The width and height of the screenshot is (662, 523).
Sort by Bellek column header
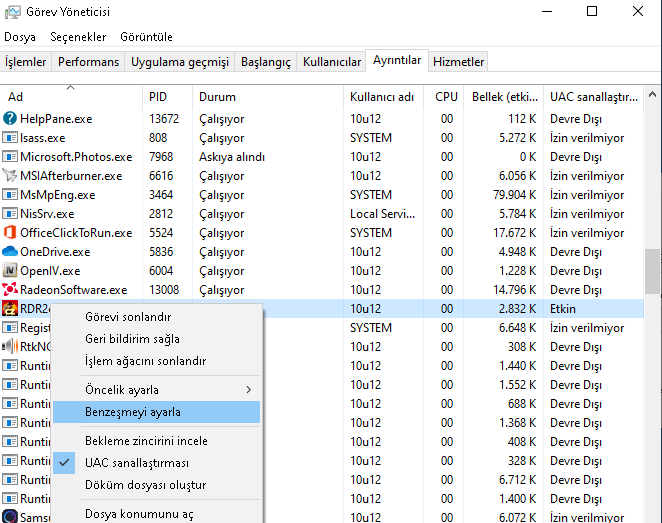coord(504,97)
